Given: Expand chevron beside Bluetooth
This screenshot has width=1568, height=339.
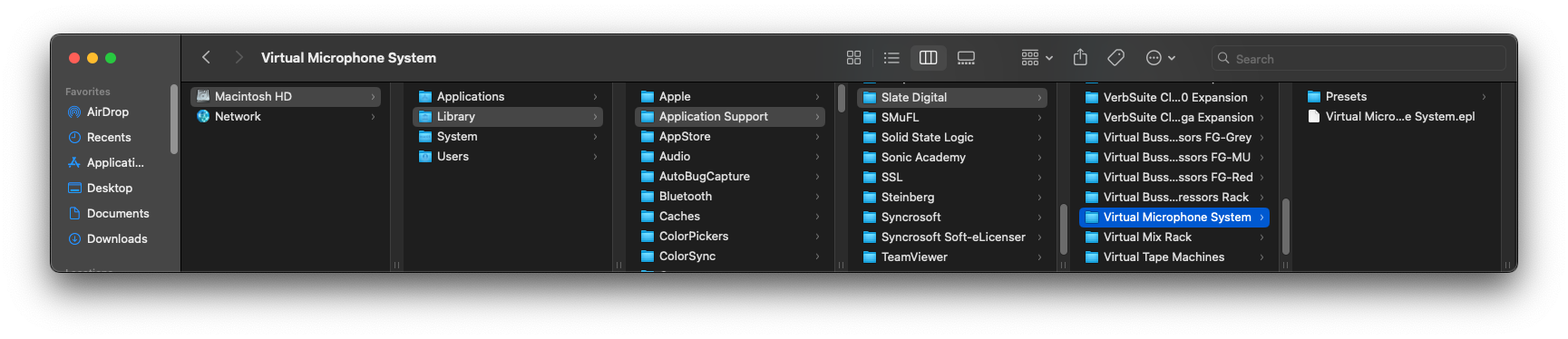Looking at the screenshot, I should tap(817, 196).
